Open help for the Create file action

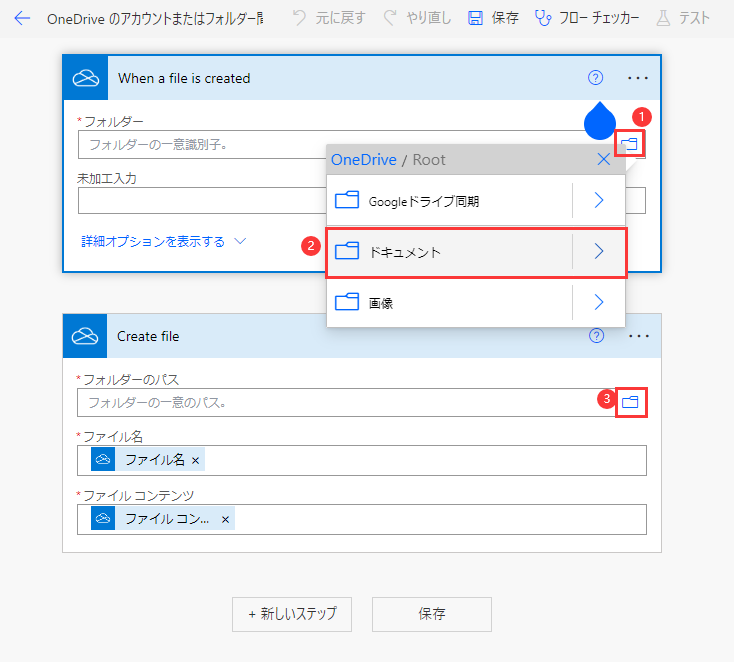pyautogui.click(x=596, y=335)
